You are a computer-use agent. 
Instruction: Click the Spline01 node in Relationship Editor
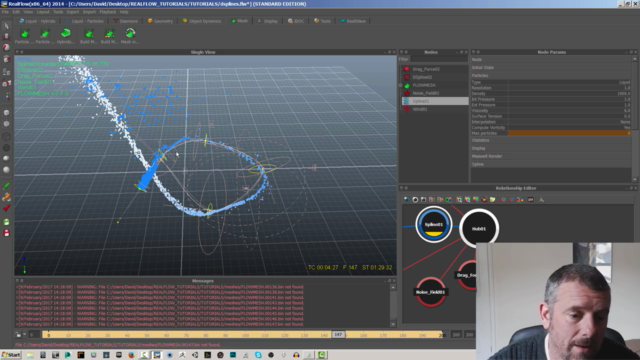click(433, 224)
